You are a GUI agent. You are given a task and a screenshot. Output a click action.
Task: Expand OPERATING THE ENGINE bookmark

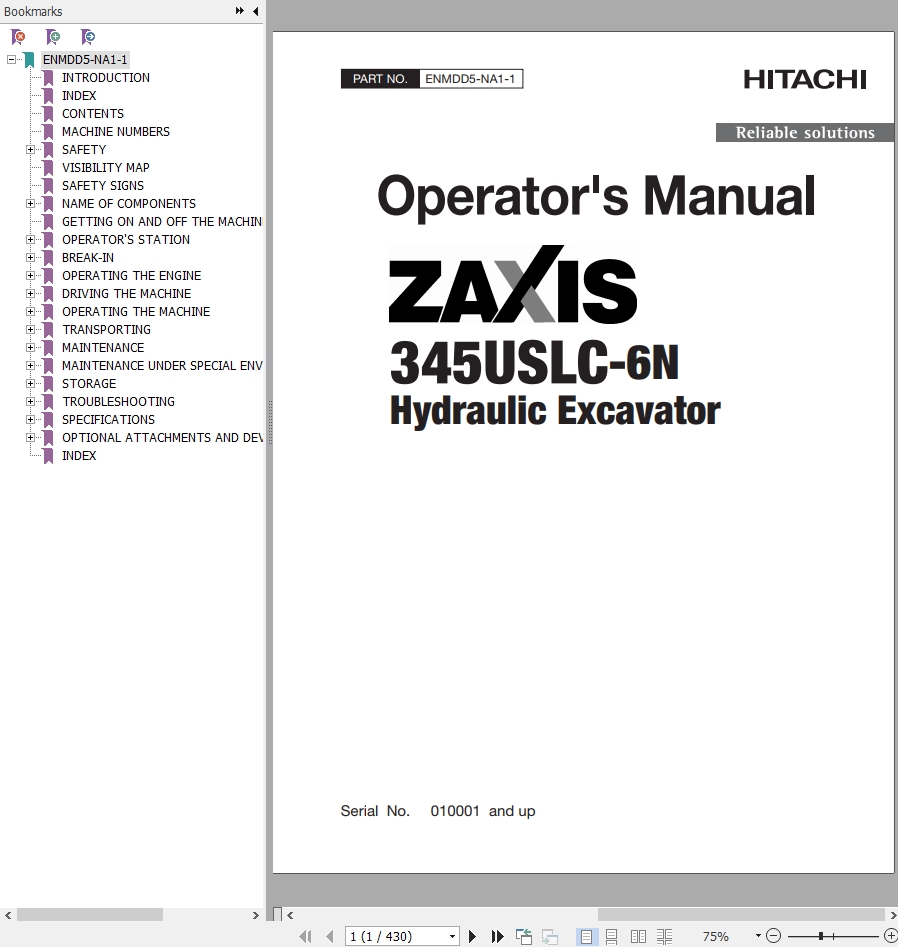30,275
